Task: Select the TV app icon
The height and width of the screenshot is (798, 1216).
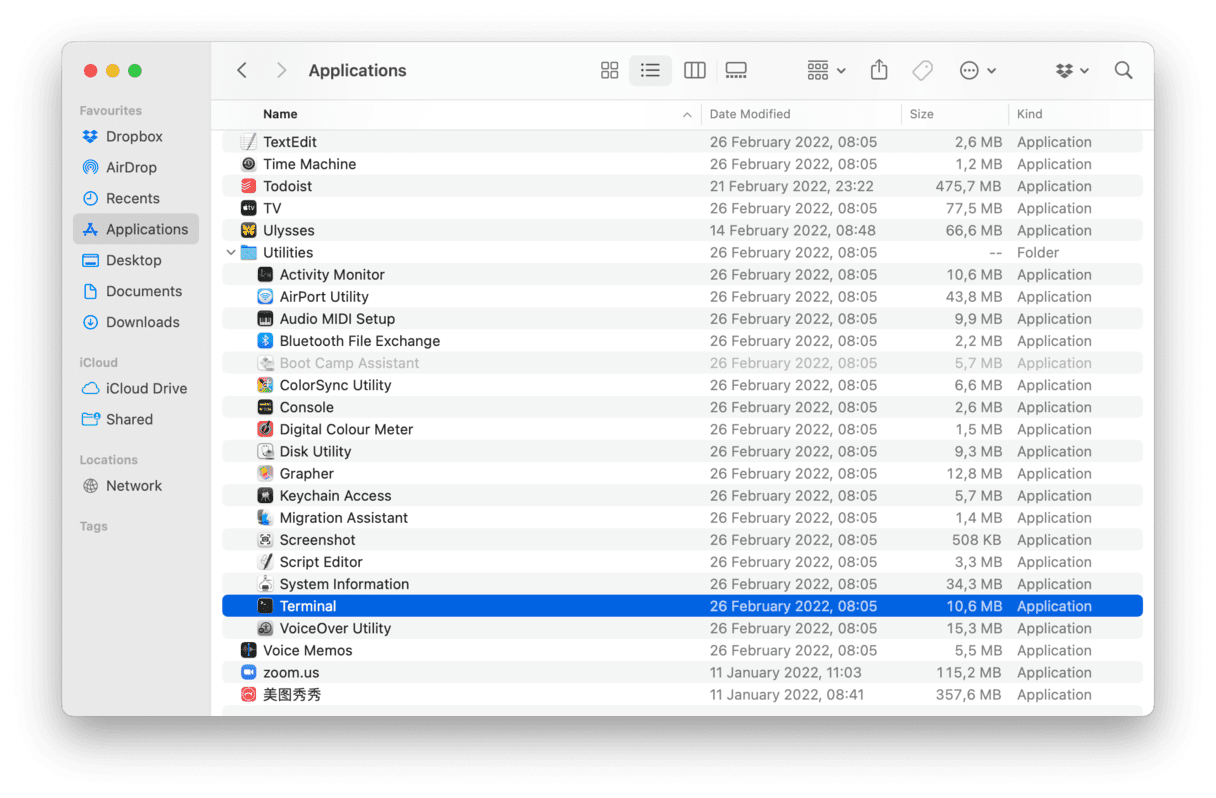Action: [249, 208]
